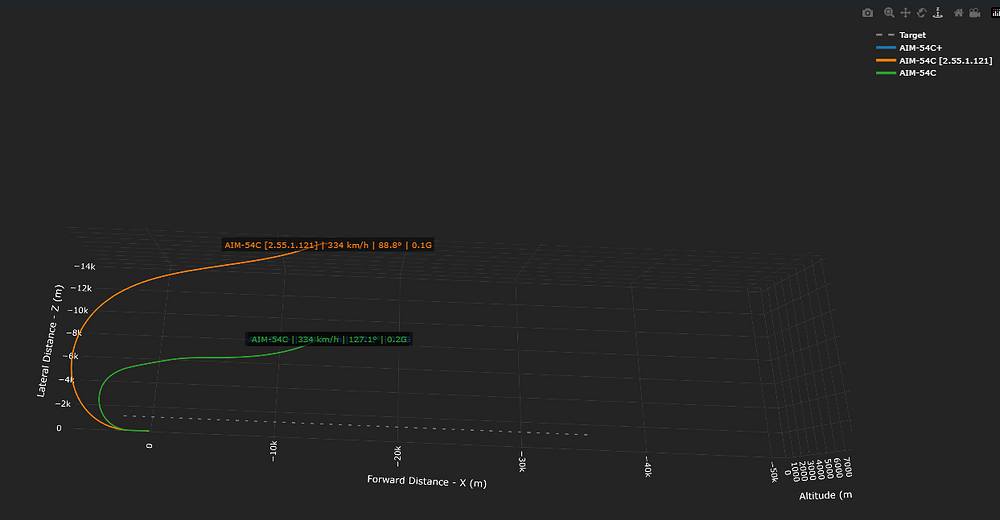Download plot as PNG via camera icon
Image resolution: width=1000 pixels, height=520 pixels.
pos(867,13)
